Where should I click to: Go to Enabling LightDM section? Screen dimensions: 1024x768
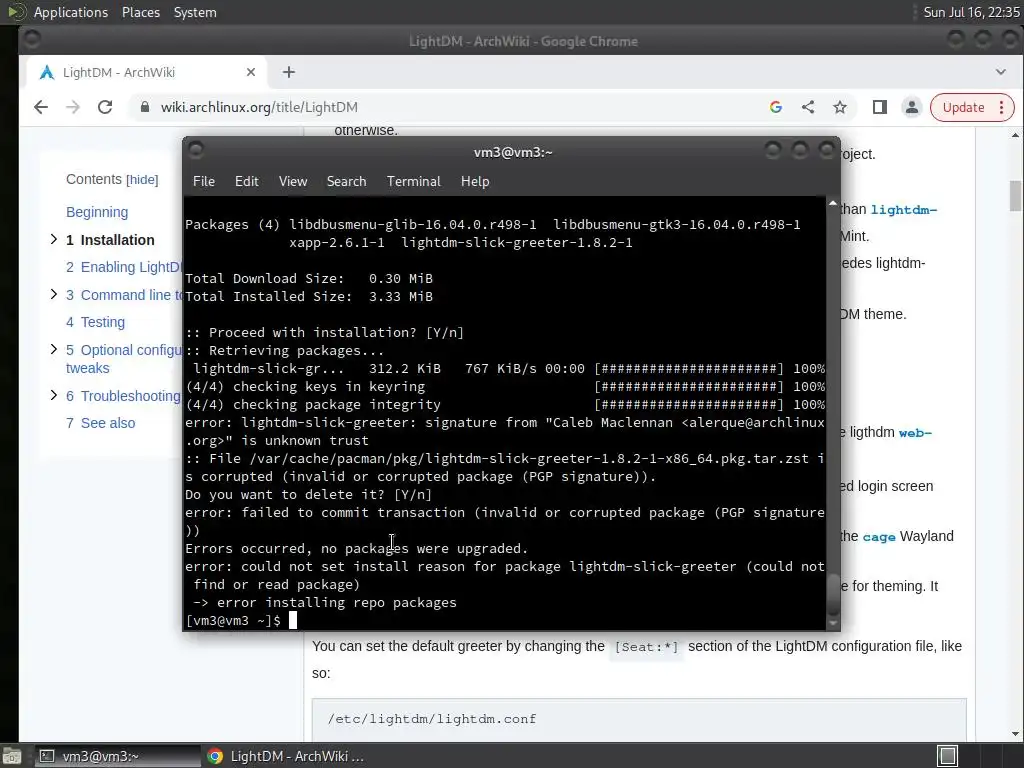(x=123, y=267)
